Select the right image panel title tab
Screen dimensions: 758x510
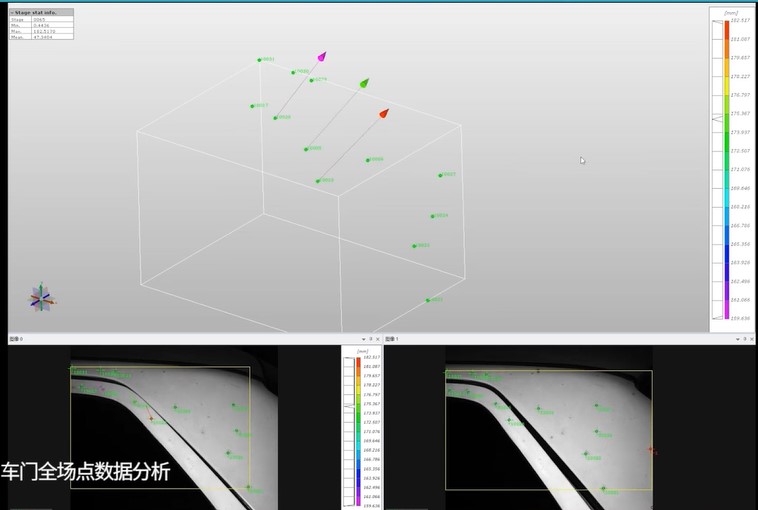(x=391, y=340)
